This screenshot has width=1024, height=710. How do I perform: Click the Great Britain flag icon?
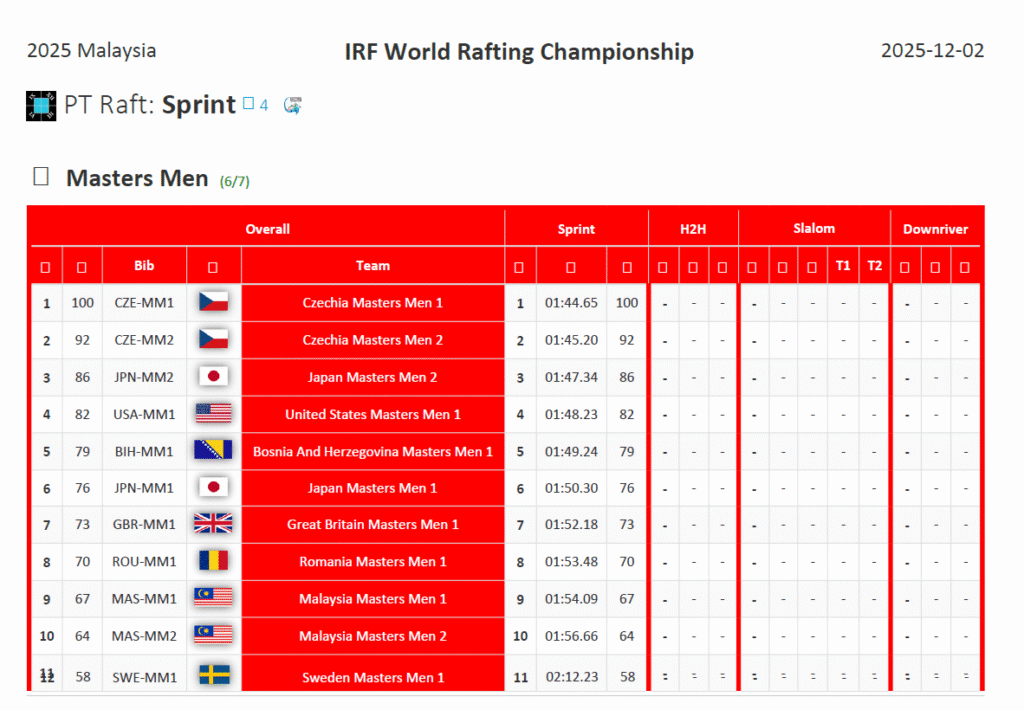(x=213, y=524)
